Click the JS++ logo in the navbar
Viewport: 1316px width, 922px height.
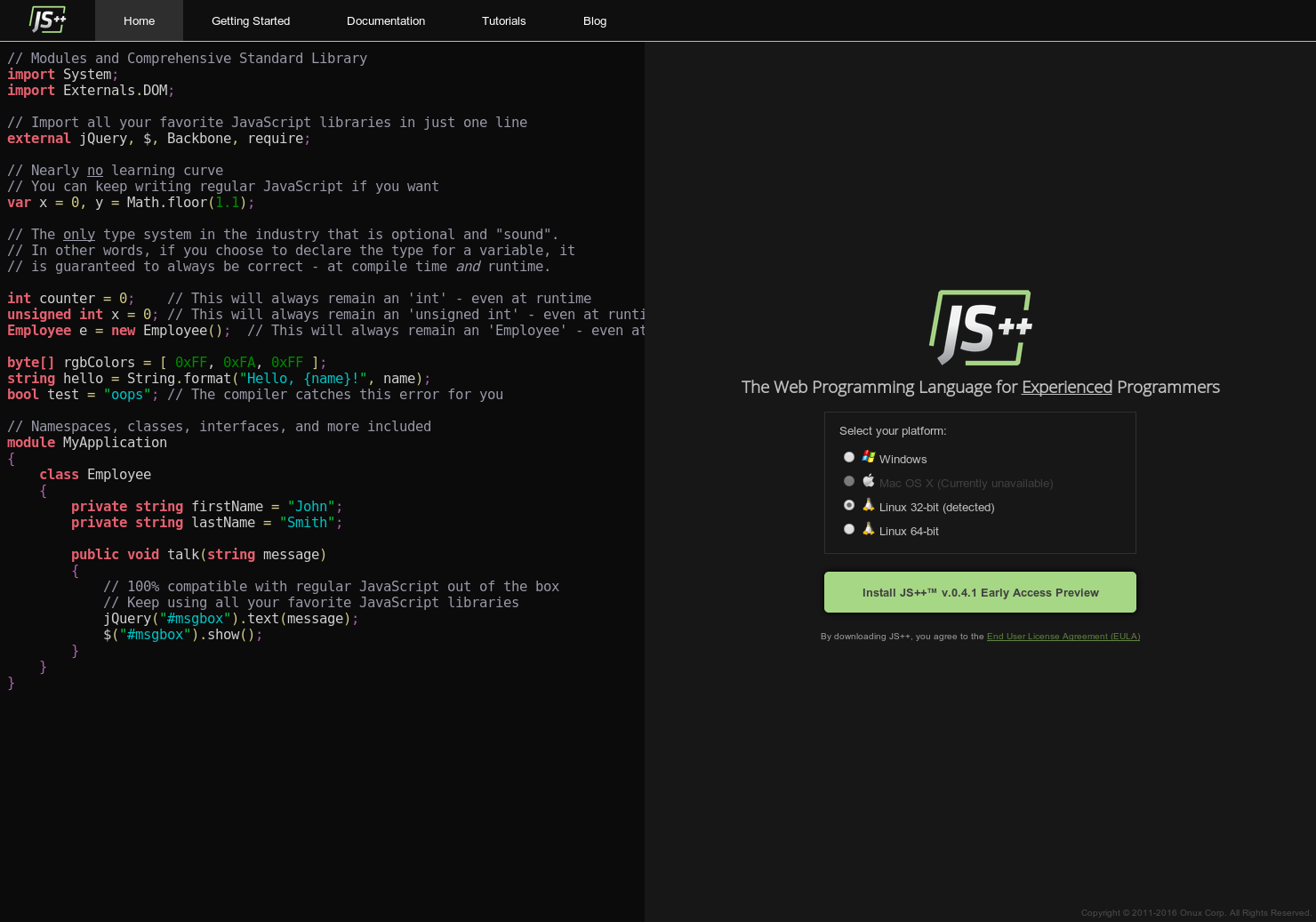[x=47, y=20]
